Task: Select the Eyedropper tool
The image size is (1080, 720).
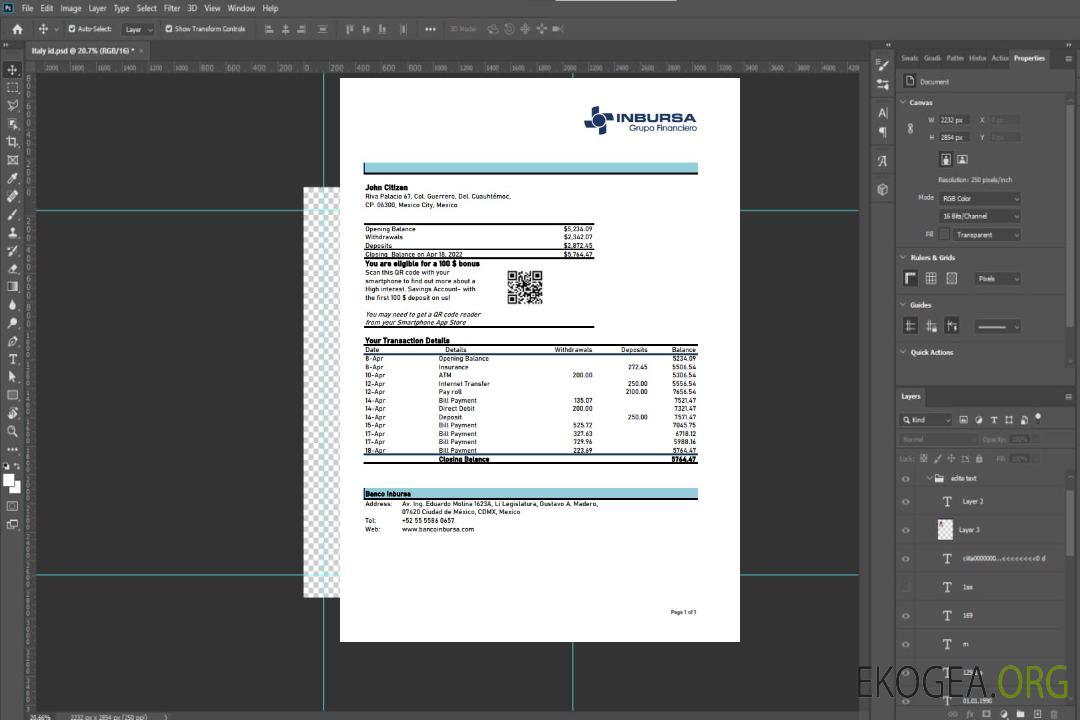Action: 12,178
